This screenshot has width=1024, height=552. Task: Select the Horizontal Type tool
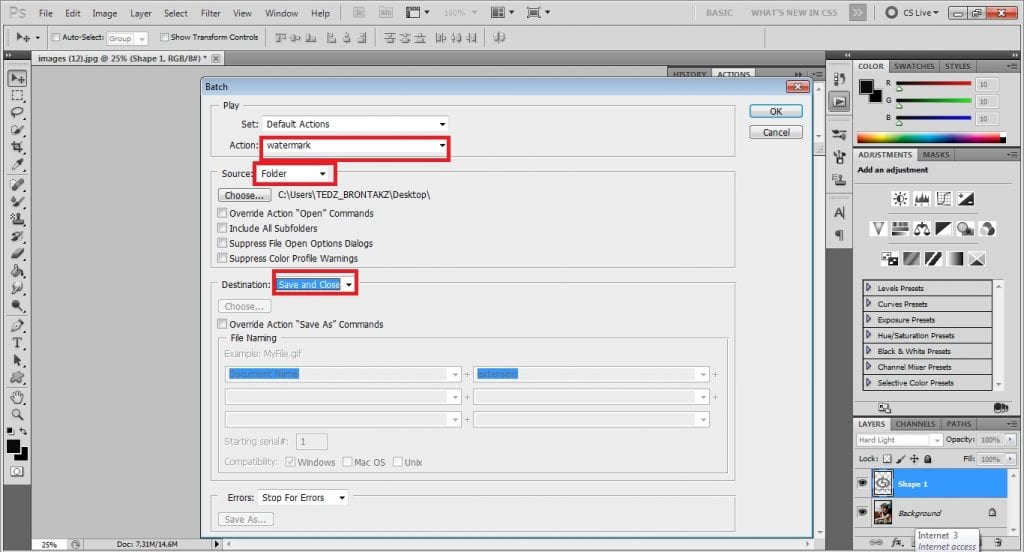click(x=18, y=342)
